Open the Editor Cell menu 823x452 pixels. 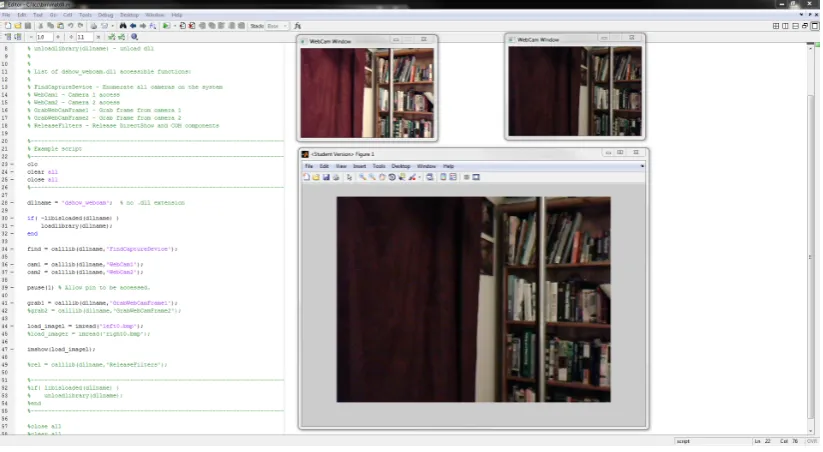pyautogui.click(x=68, y=15)
